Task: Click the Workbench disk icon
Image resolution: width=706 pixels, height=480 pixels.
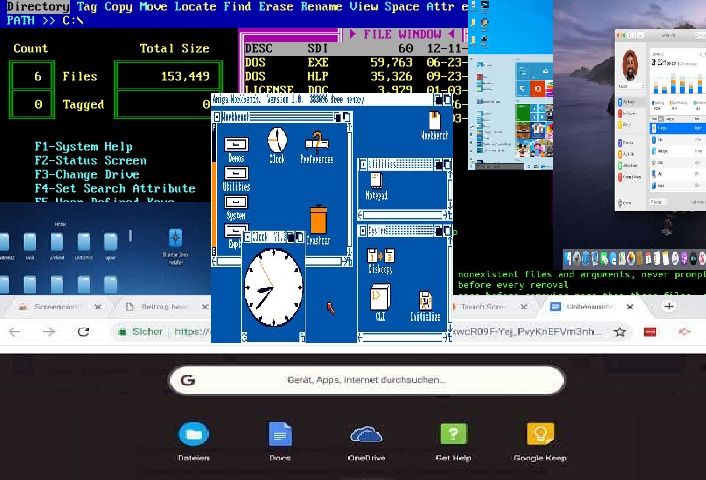Action: coord(433,122)
